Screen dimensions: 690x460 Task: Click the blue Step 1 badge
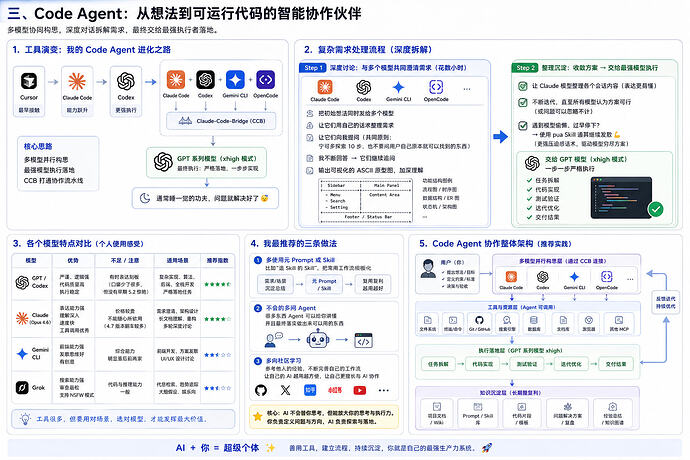point(312,68)
